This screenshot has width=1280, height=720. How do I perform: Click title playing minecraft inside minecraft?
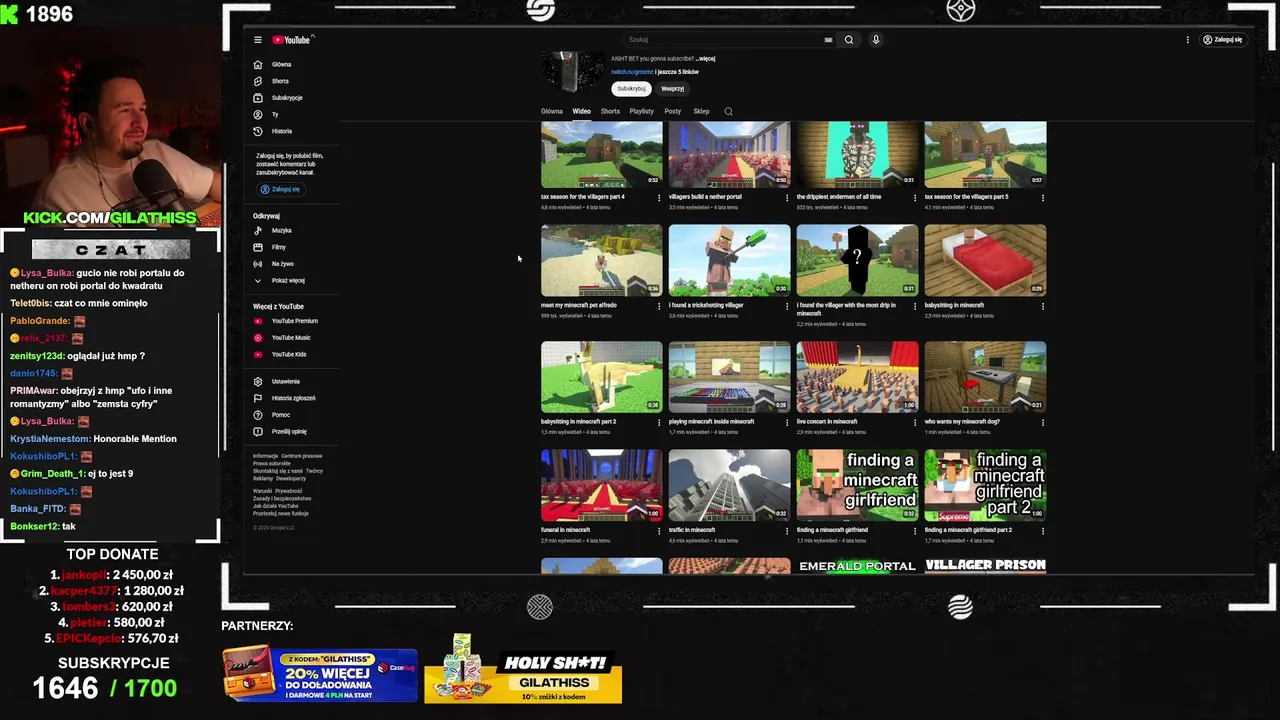[x=711, y=422]
